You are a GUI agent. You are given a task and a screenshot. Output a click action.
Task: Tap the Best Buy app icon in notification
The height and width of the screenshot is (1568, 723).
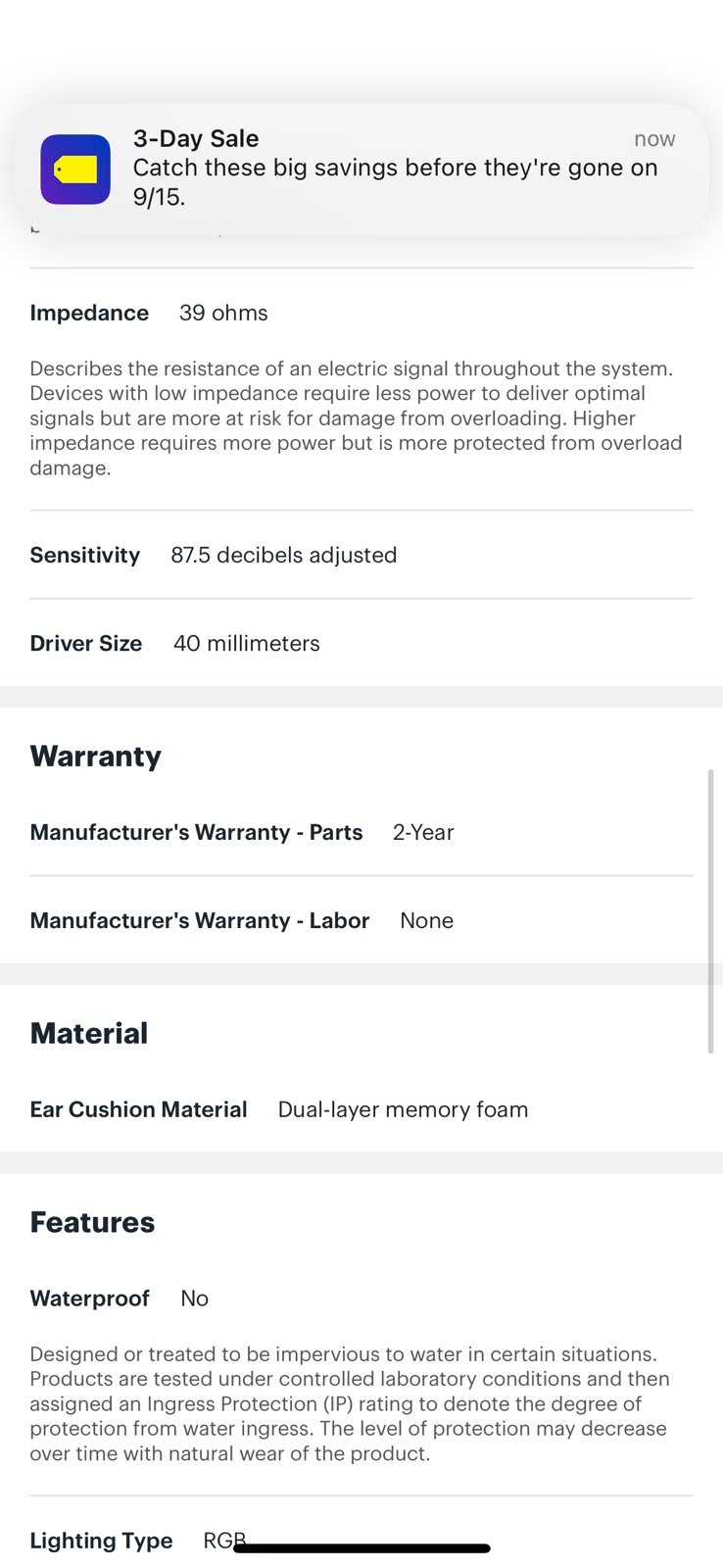pyautogui.click(x=75, y=170)
